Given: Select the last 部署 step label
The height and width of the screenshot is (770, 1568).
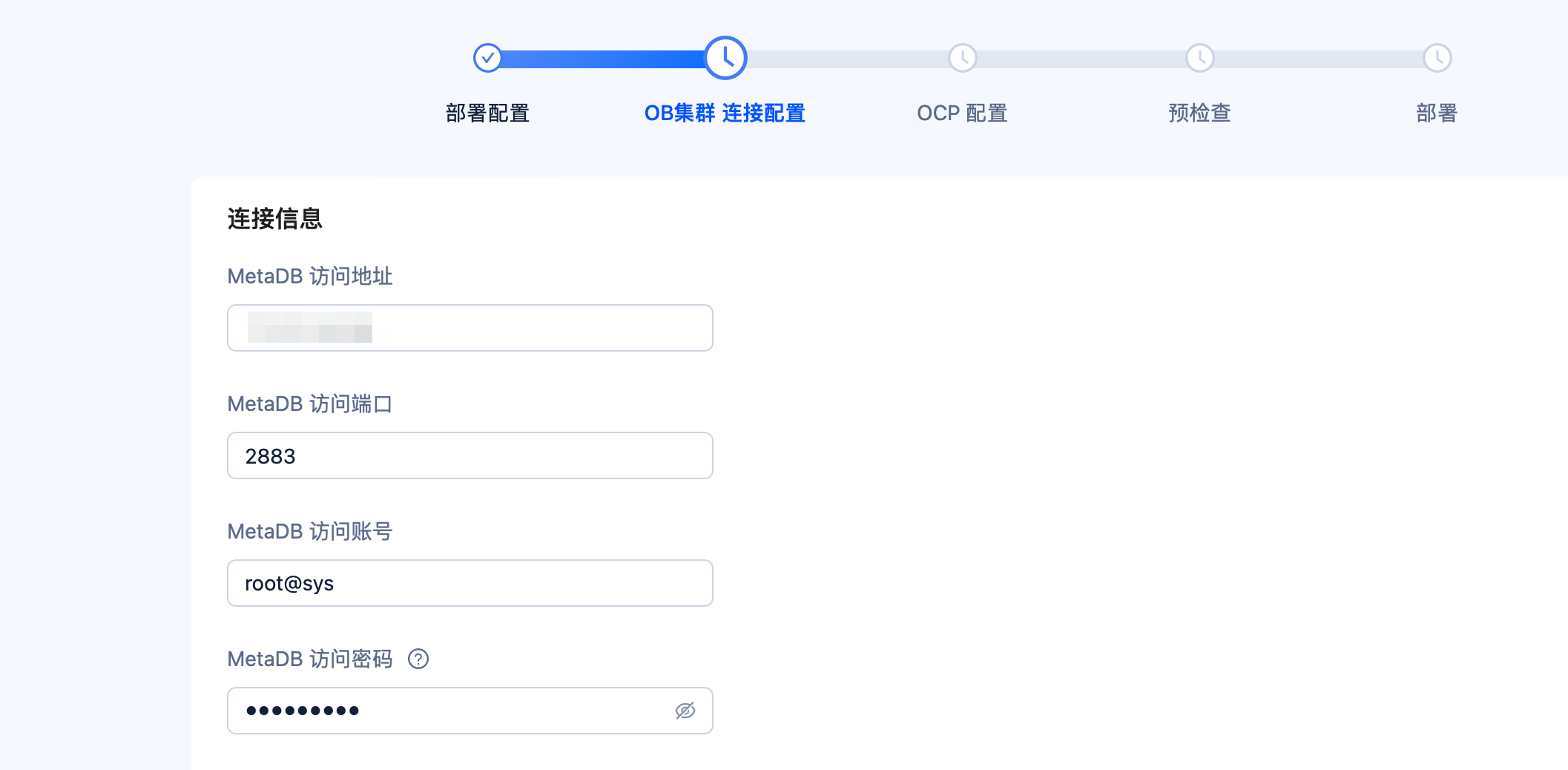Looking at the screenshot, I should point(1437,113).
